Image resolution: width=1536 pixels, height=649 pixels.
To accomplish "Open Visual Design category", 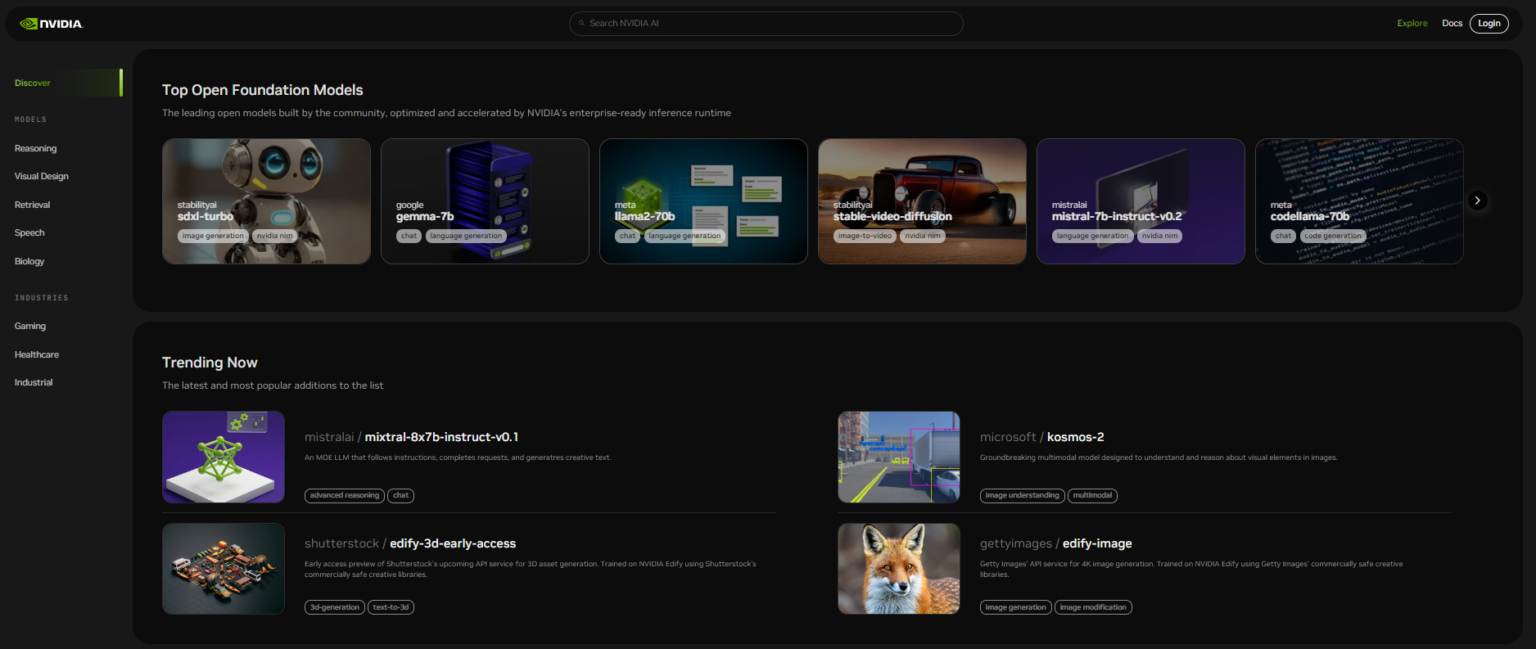I will [x=41, y=176].
